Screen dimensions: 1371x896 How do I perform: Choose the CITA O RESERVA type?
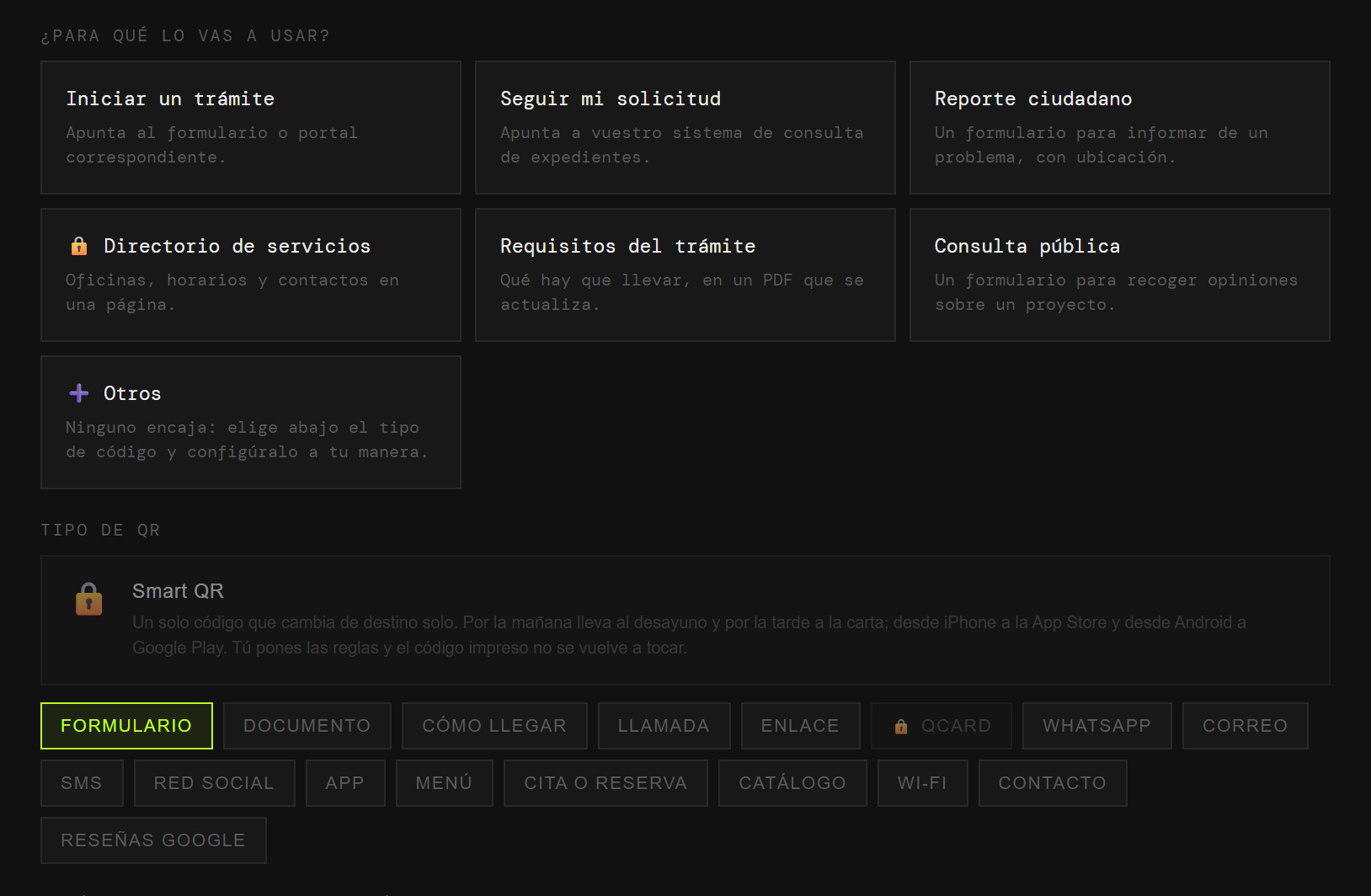[x=605, y=783]
